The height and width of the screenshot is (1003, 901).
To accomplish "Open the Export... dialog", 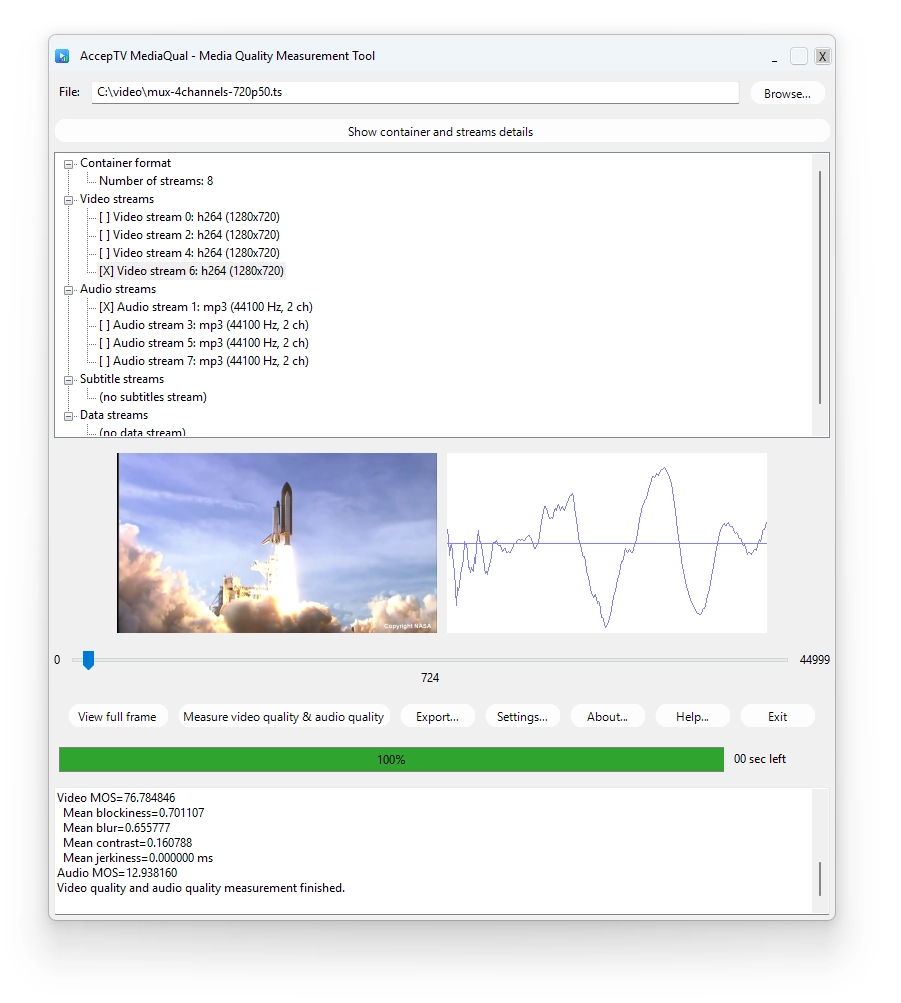I will (x=437, y=716).
